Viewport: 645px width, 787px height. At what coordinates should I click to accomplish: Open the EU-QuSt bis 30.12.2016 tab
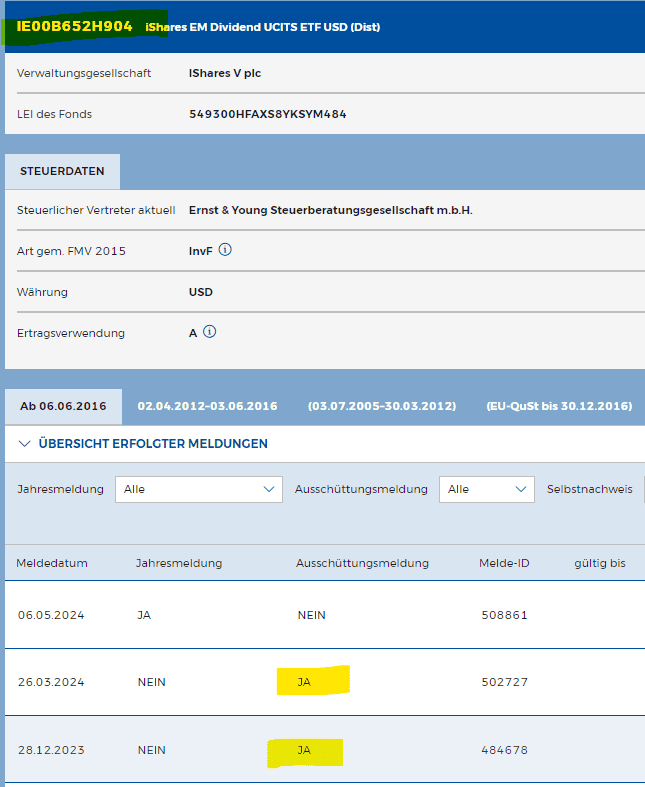pos(558,406)
